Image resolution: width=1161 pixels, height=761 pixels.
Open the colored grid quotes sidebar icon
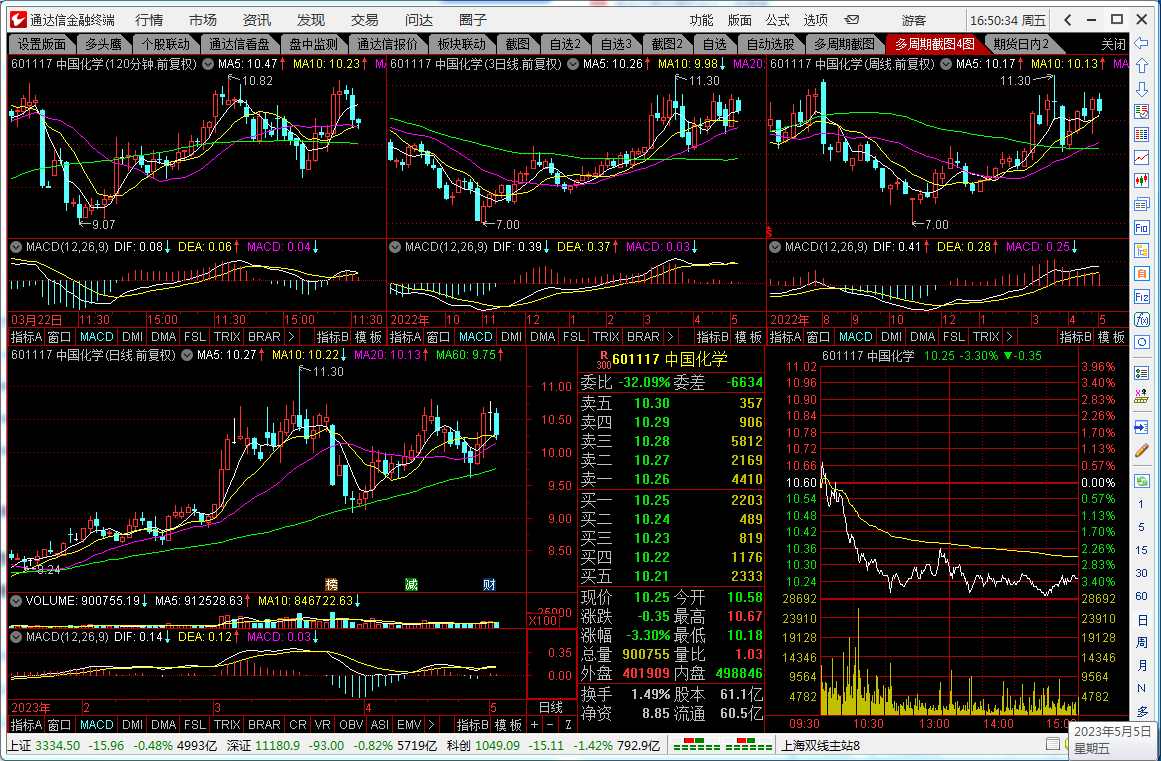coord(1141,135)
